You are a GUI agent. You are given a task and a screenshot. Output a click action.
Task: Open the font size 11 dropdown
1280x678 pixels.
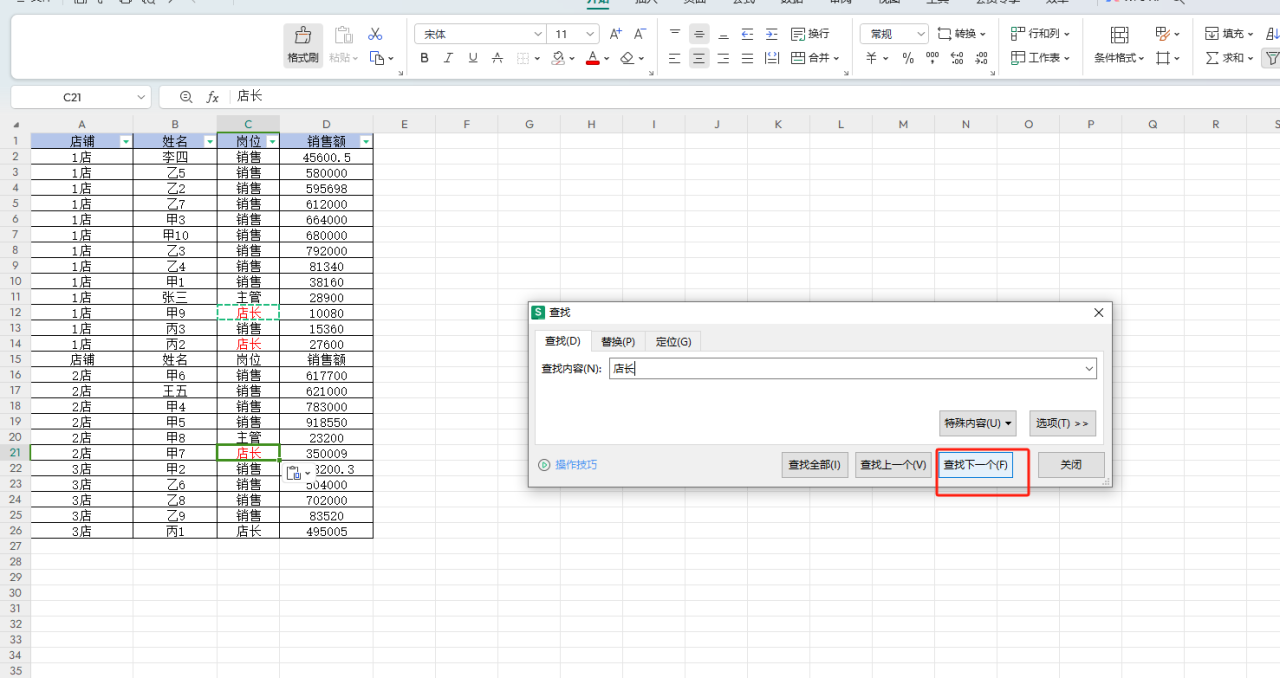[589, 34]
